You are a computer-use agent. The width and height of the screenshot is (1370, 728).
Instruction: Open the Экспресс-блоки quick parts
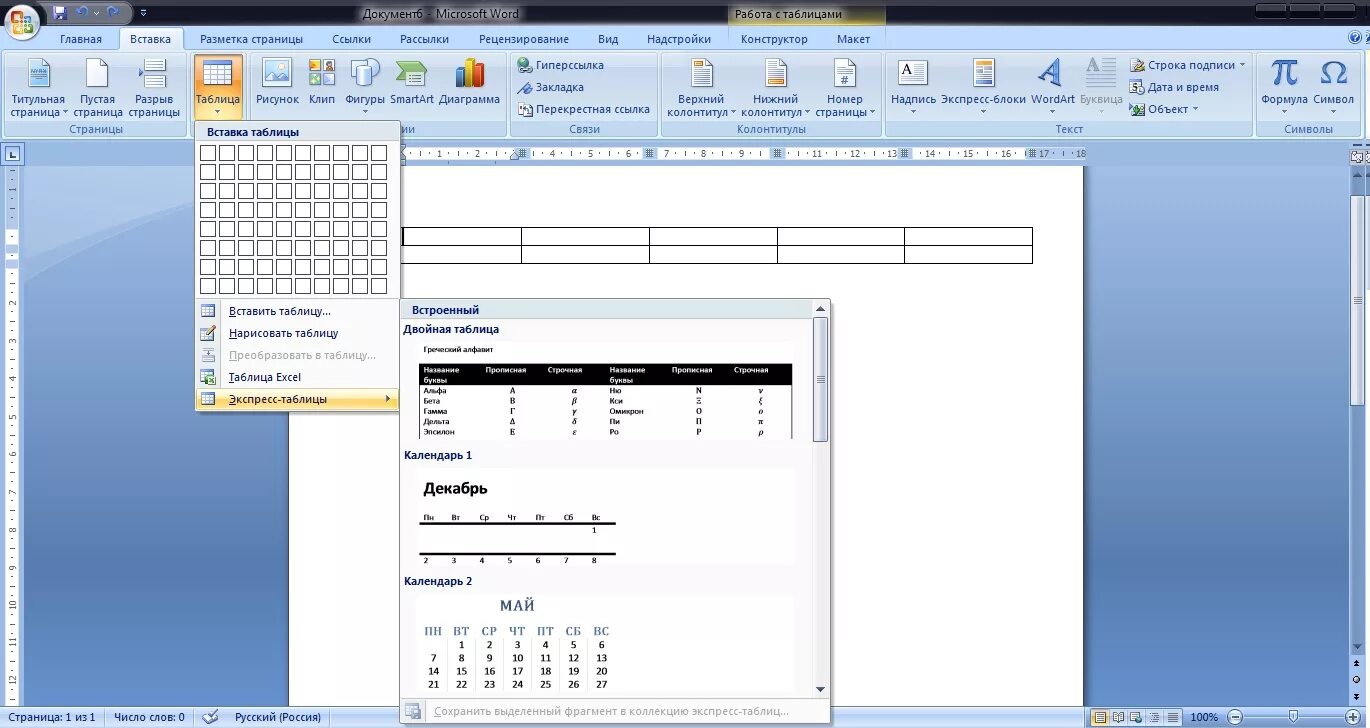[x=984, y=85]
